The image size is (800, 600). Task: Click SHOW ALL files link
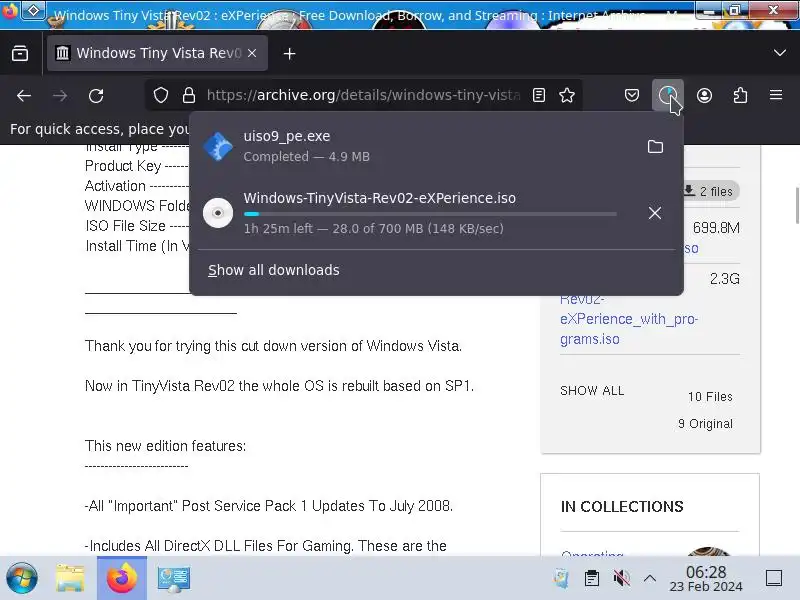(592, 391)
